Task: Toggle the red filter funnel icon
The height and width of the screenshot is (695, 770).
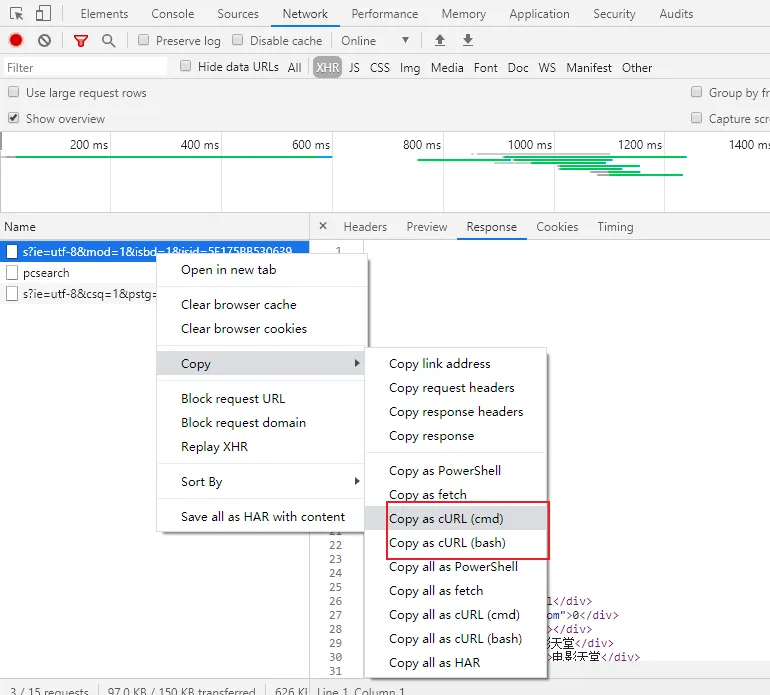Action: (81, 41)
